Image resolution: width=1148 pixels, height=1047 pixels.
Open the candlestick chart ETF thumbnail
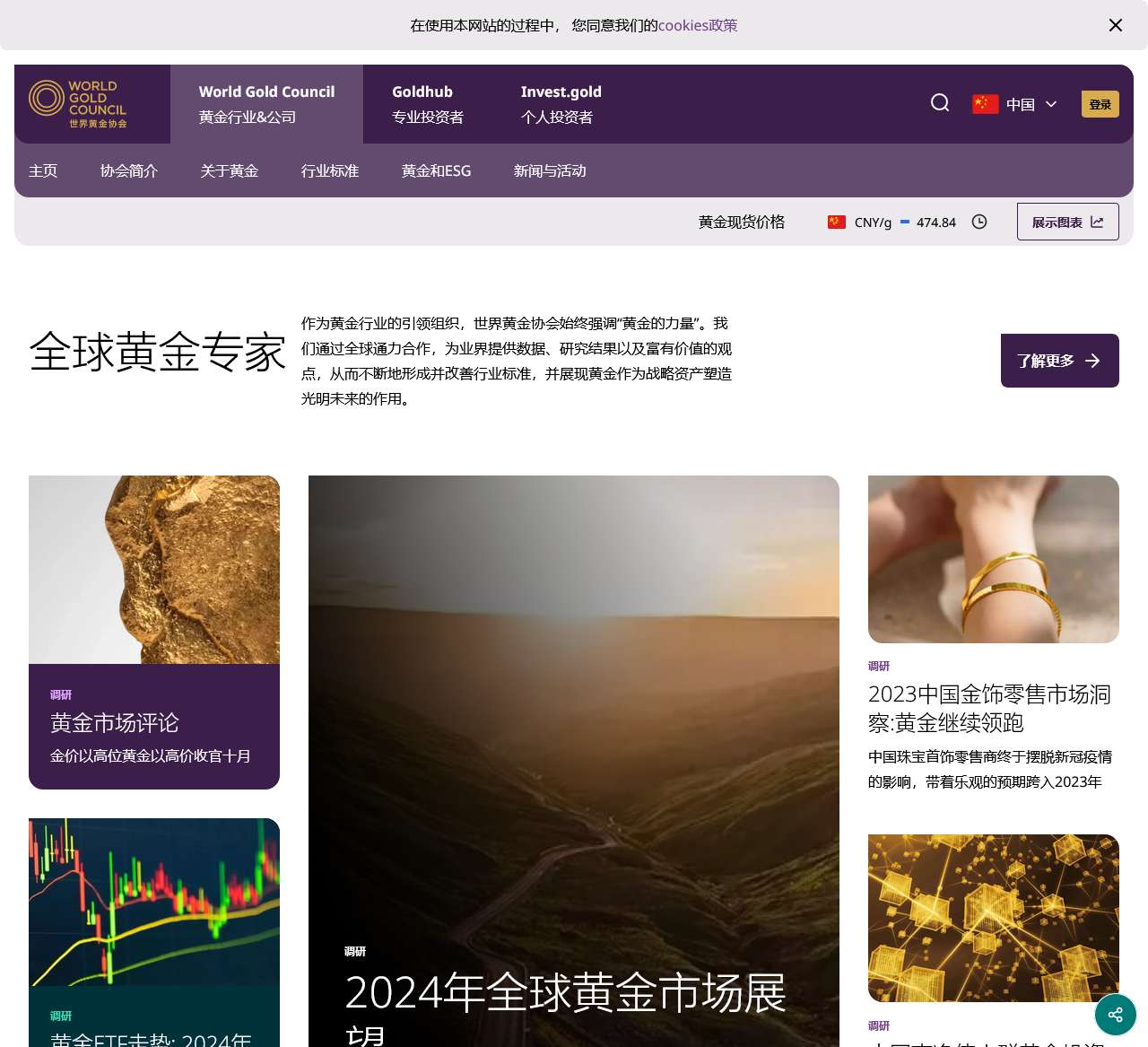[154, 903]
